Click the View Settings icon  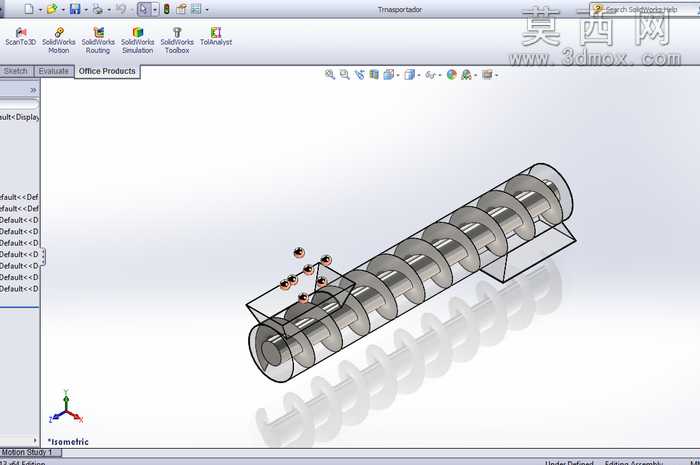(487, 75)
